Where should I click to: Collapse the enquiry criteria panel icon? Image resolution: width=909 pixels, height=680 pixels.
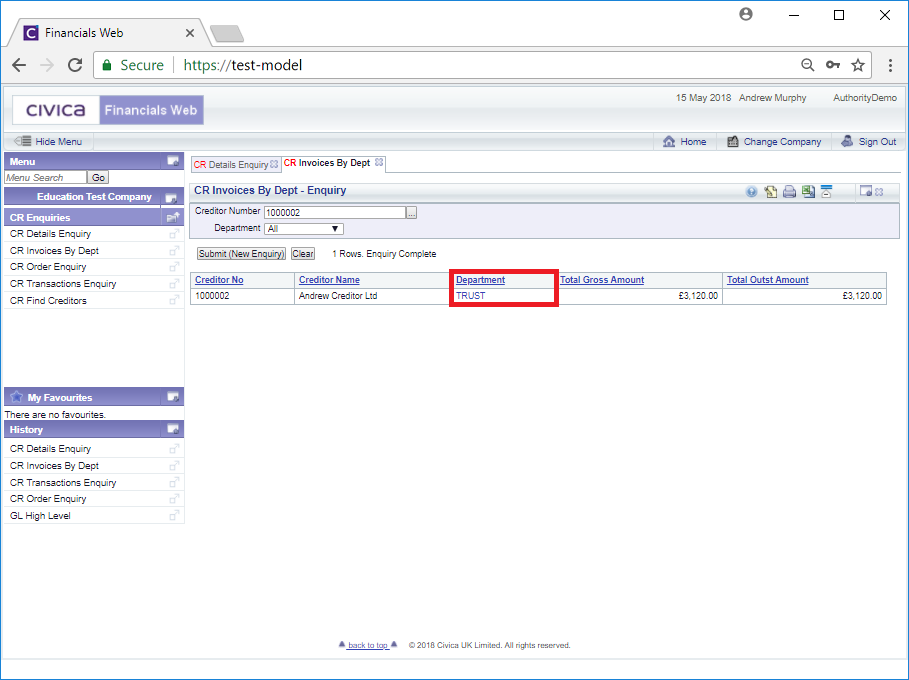826,192
